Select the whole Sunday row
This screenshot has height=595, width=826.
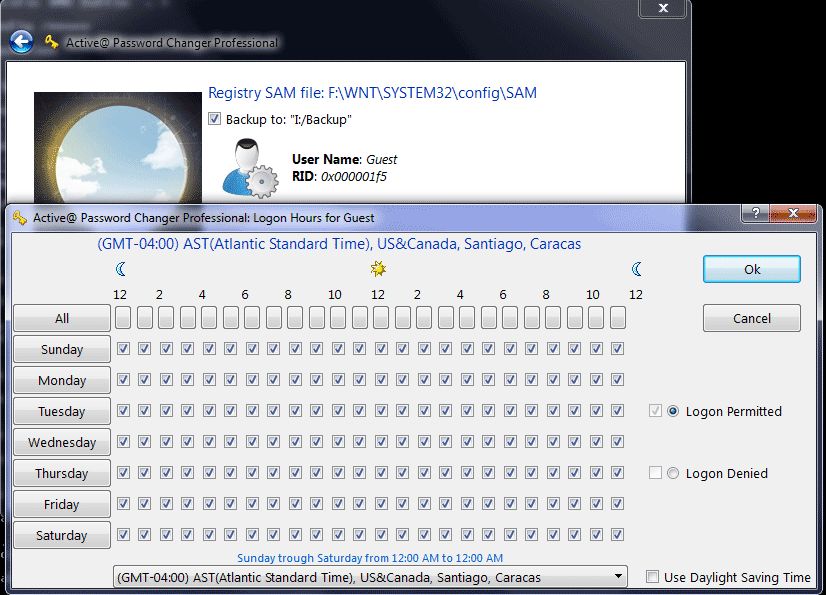(62, 349)
